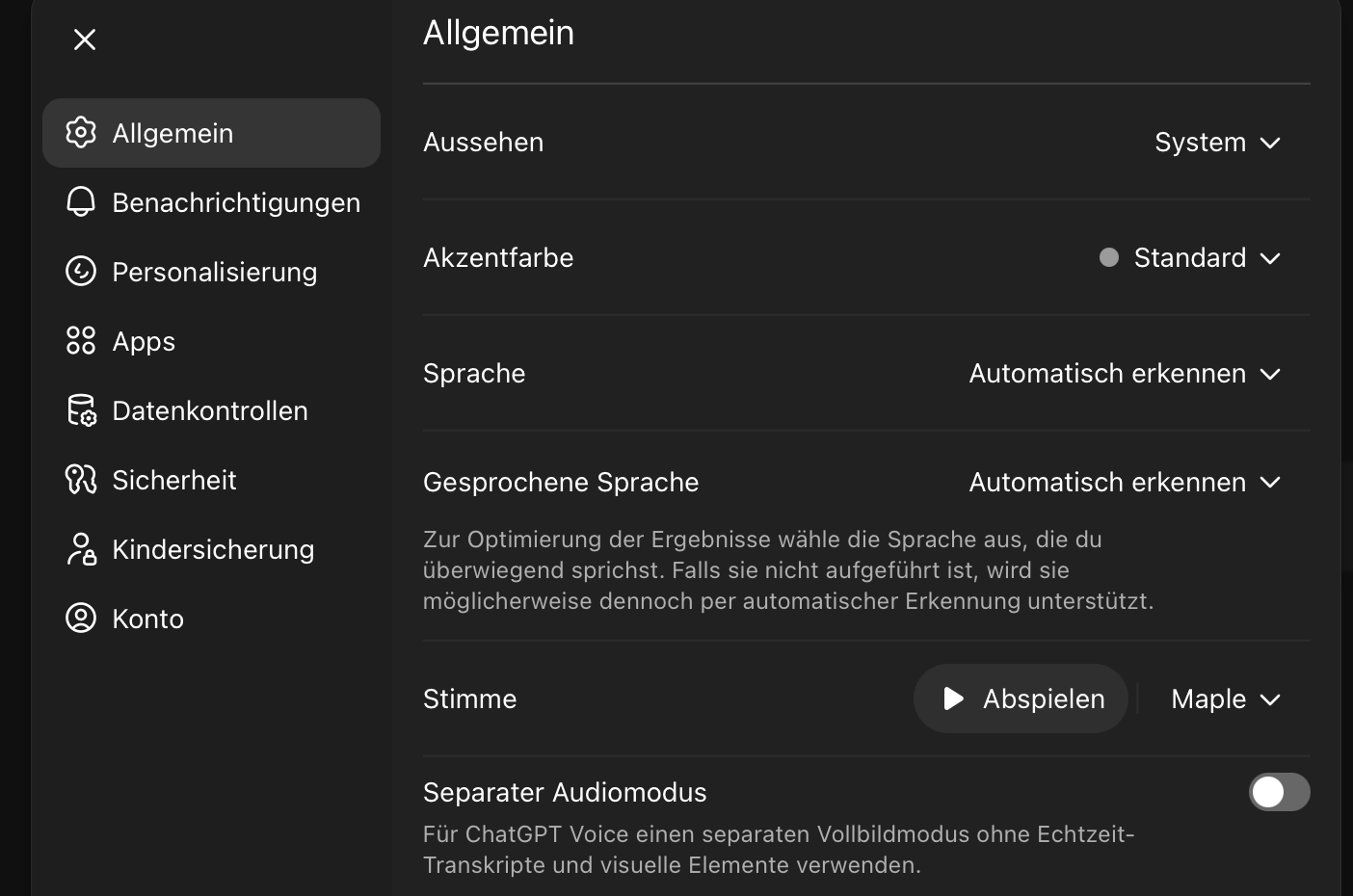Switch to the Benachrichtigungen settings tab
The image size is (1353, 896).
(236, 202)
